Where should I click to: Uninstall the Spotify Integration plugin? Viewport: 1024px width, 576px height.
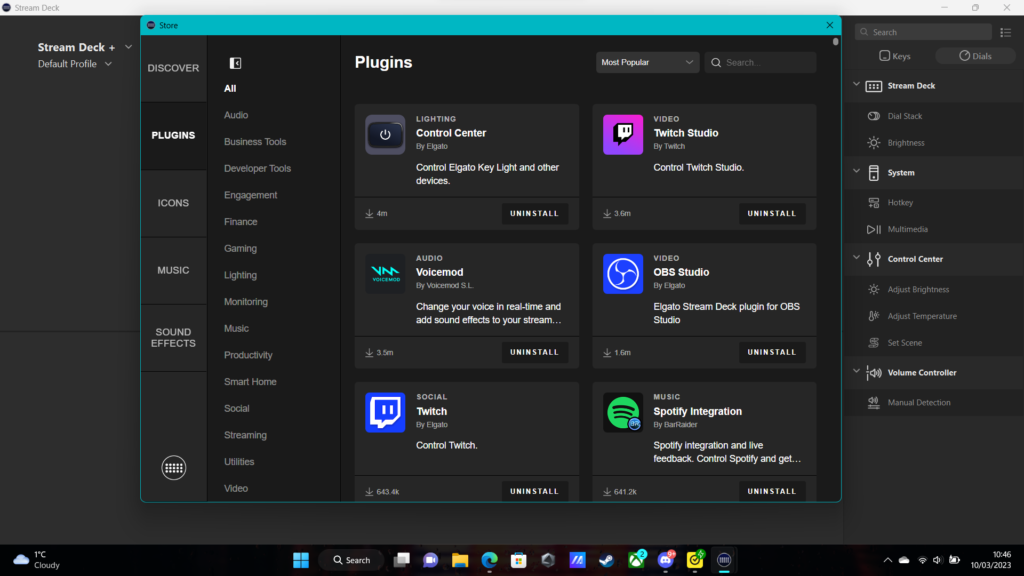[x=772, y=491]
